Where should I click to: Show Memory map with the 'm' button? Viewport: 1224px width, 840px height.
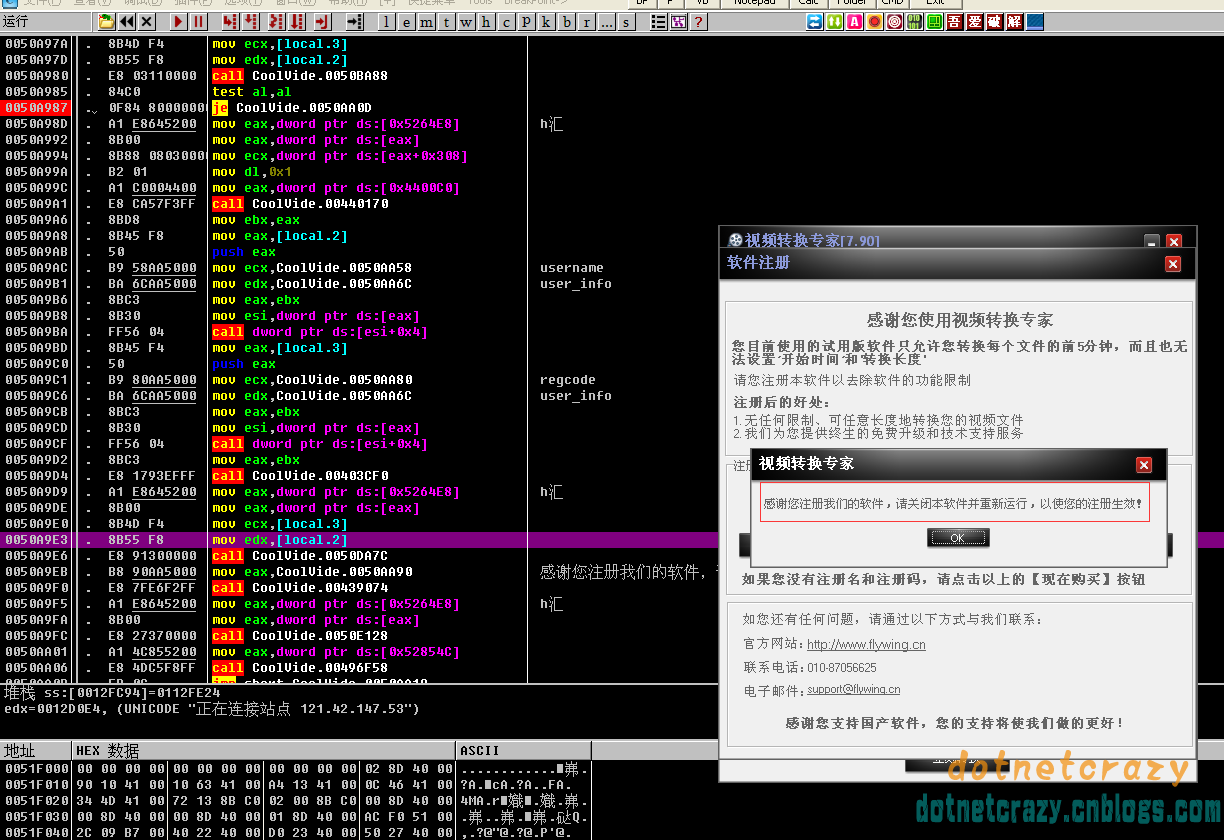[427, 21]
